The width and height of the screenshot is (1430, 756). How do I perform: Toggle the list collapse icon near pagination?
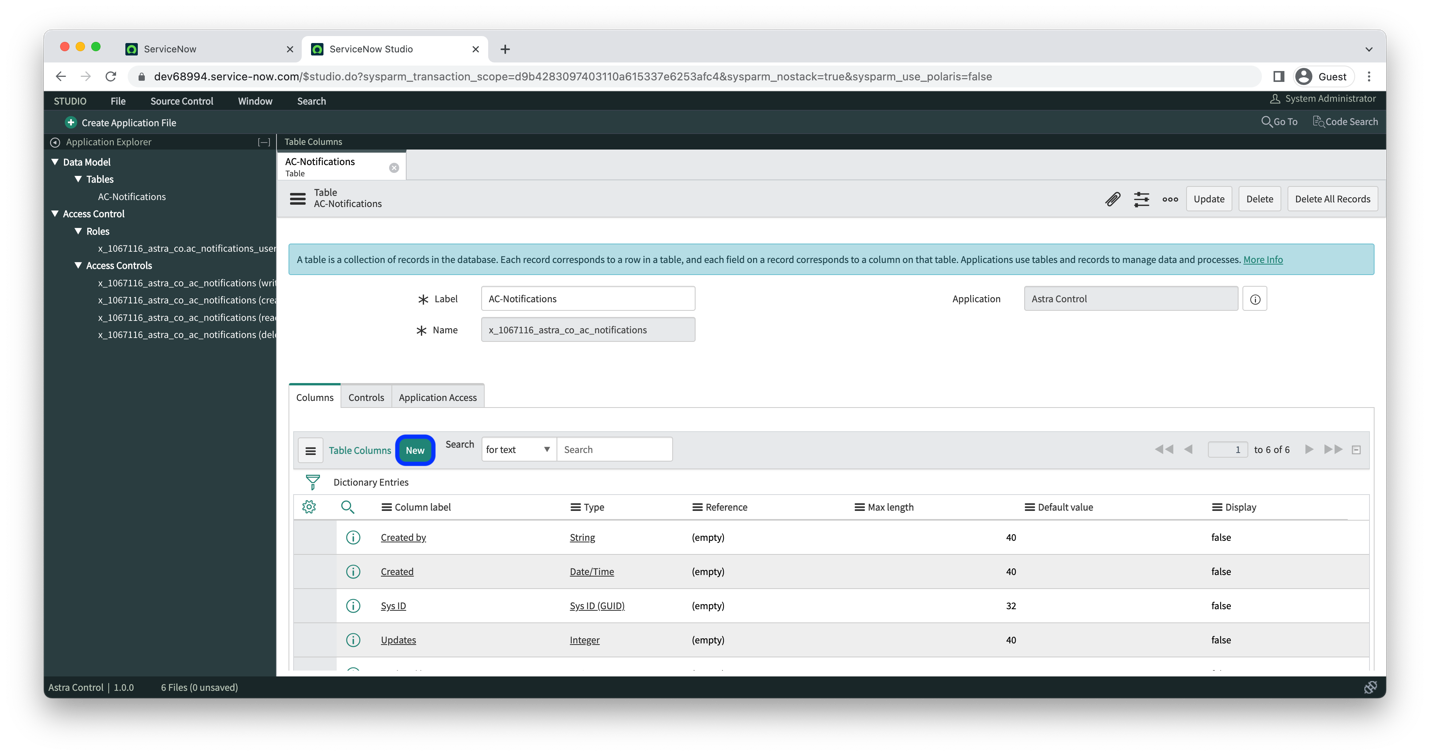click(1356, 450)
